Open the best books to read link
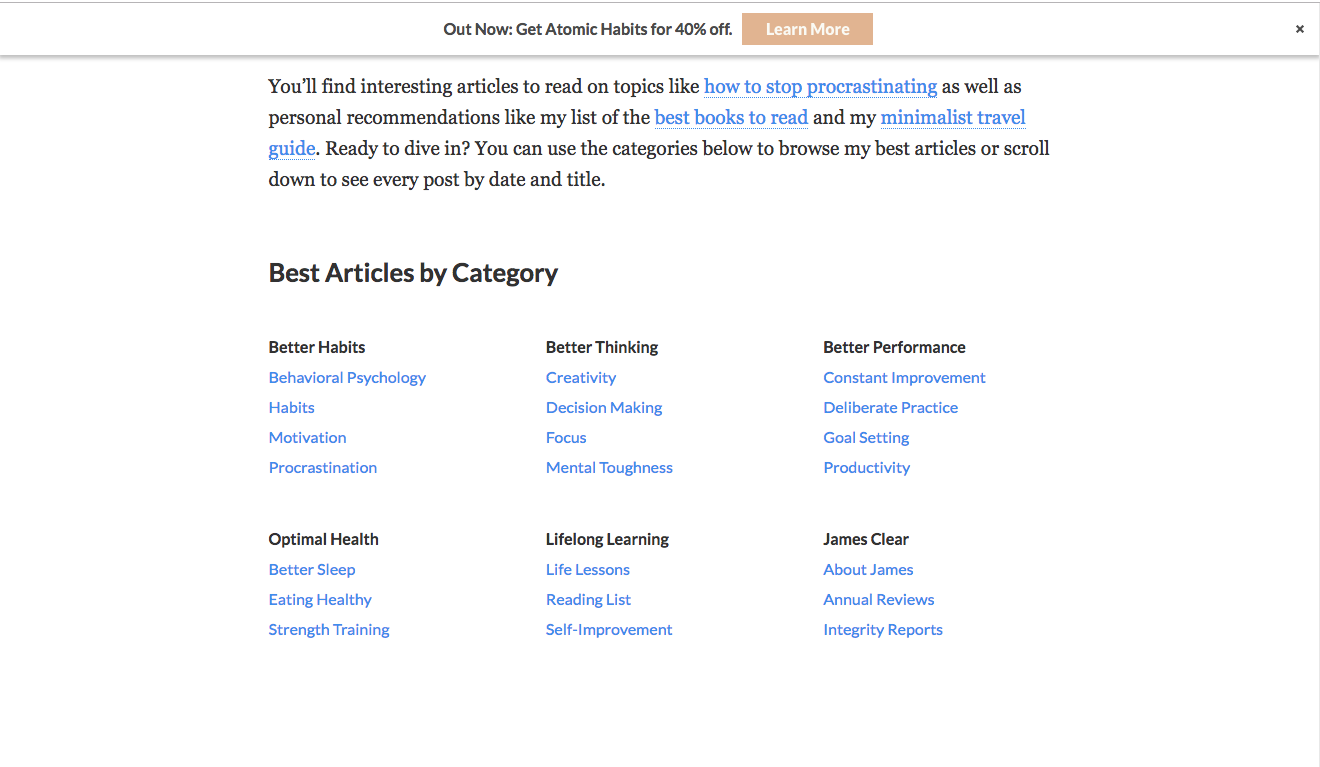The image size is (1320, 767). (731, 118)
